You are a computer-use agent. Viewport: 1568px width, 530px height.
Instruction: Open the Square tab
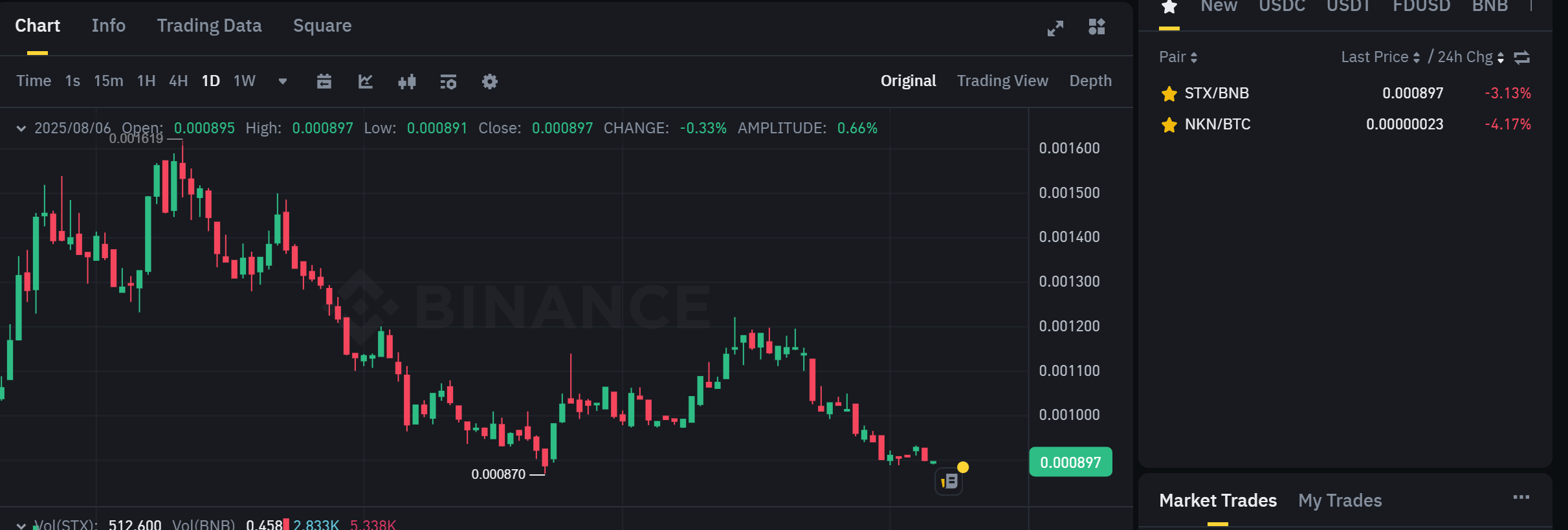(322, 26)
